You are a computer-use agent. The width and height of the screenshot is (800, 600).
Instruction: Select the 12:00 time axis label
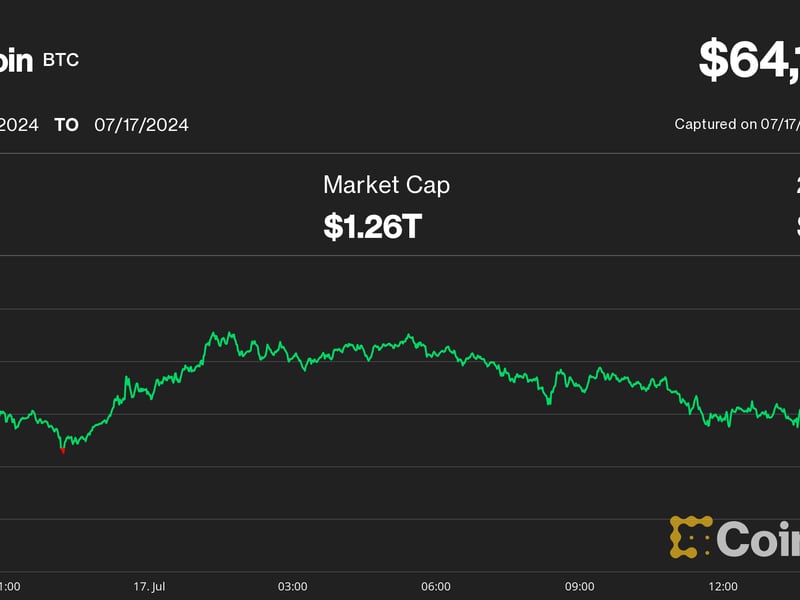click(723, 586)
